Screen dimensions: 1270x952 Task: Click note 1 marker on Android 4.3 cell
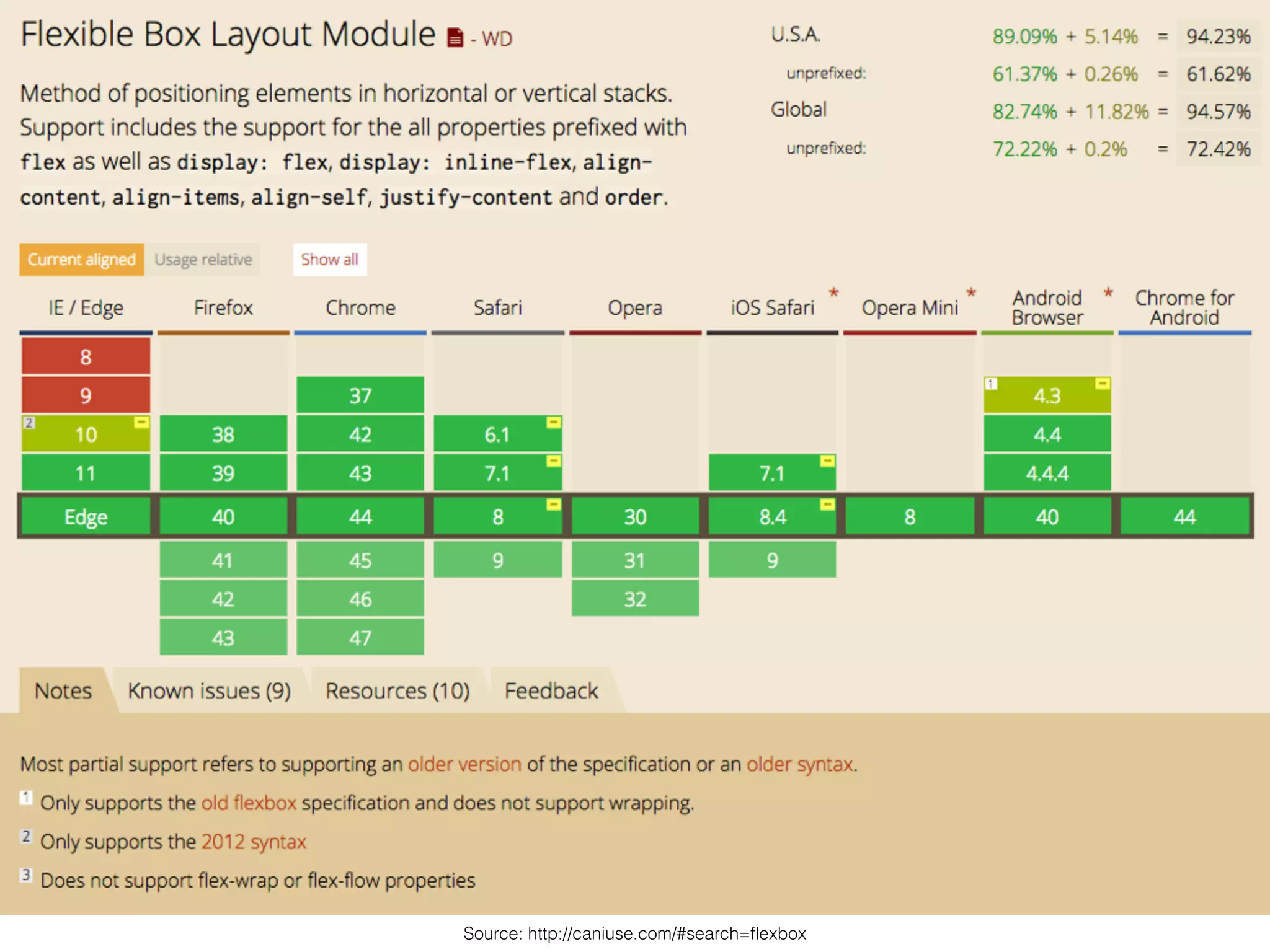(991, 384)
